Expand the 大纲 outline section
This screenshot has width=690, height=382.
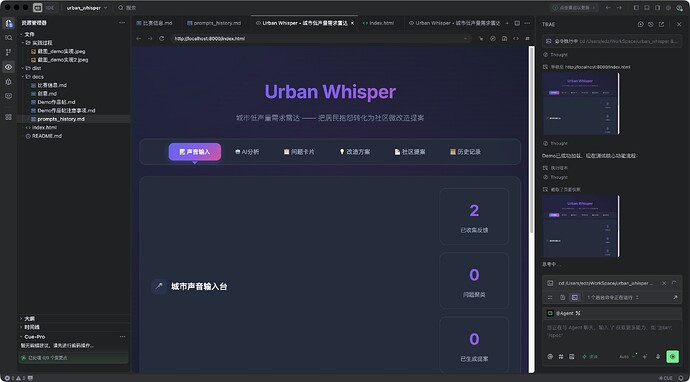29,318
